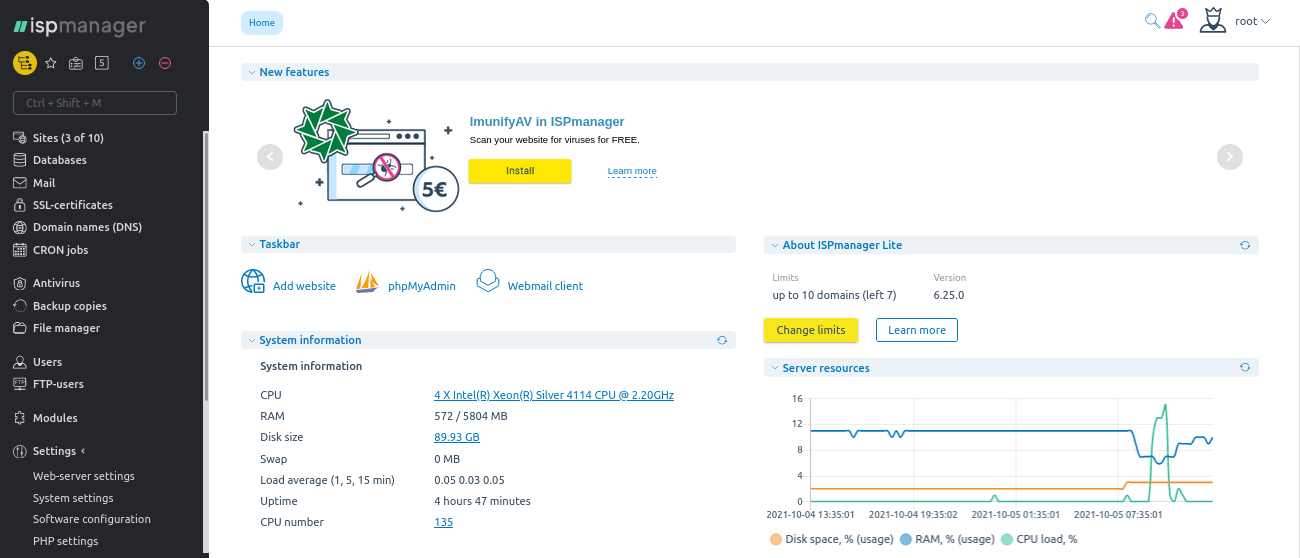Viewport: 1300px width, 558px height.
Task: Toggle CPU load legend in chart
Action: coord(1040,539)
